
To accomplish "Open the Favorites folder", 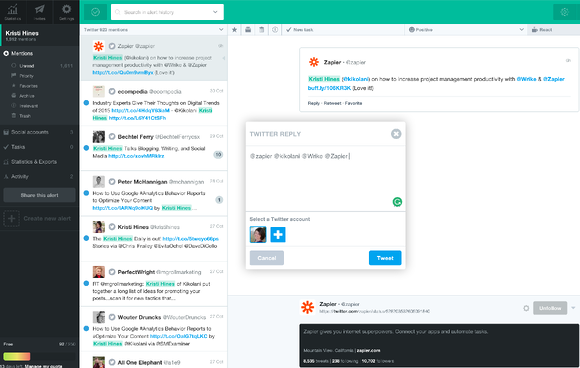I will coord(28,86).
